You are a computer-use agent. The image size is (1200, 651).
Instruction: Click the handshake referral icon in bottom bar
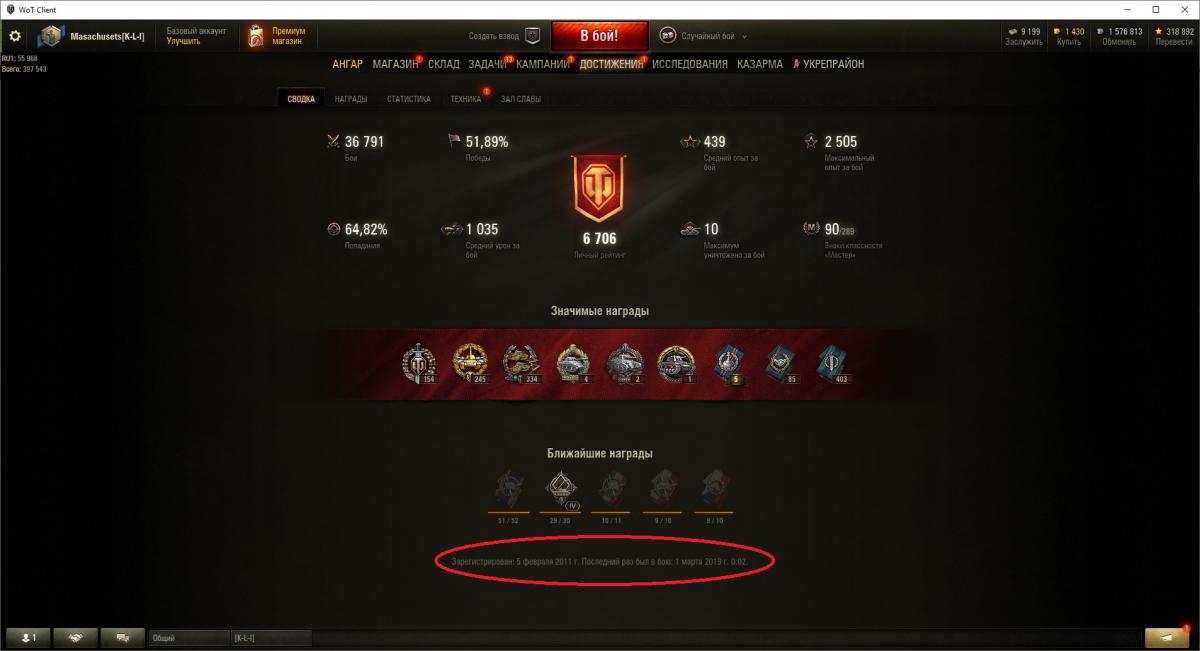coord(76,637)
